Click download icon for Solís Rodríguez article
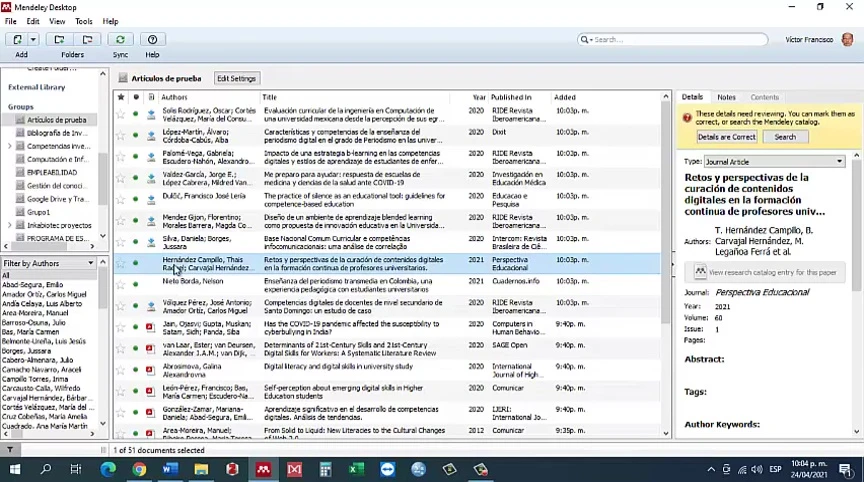 (x=151, y=114)
